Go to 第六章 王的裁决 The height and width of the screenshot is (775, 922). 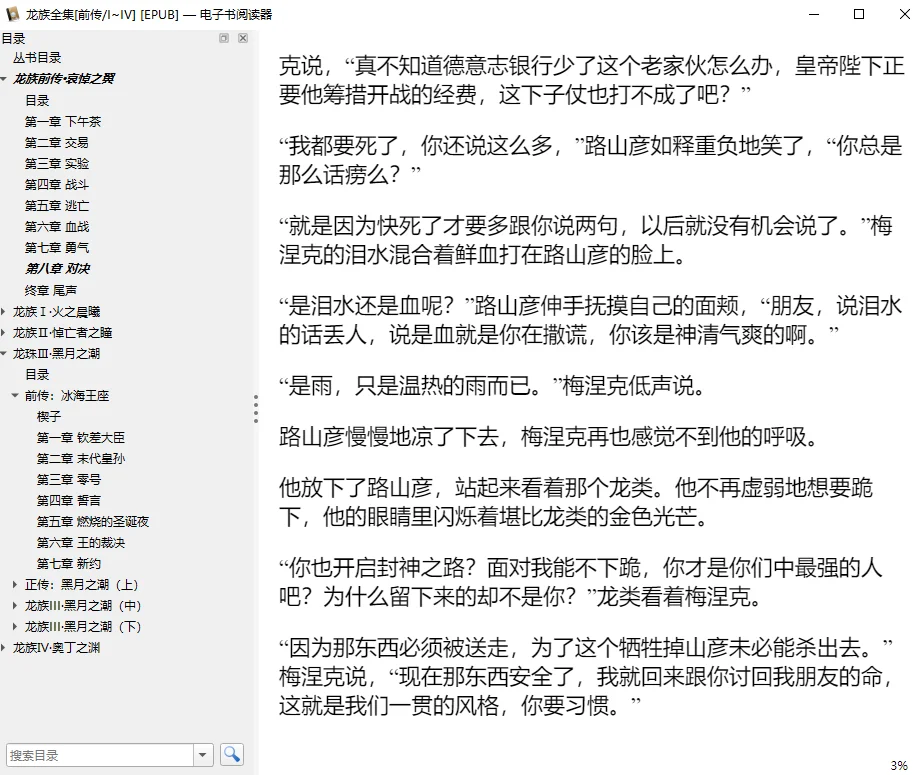(81, 543)
